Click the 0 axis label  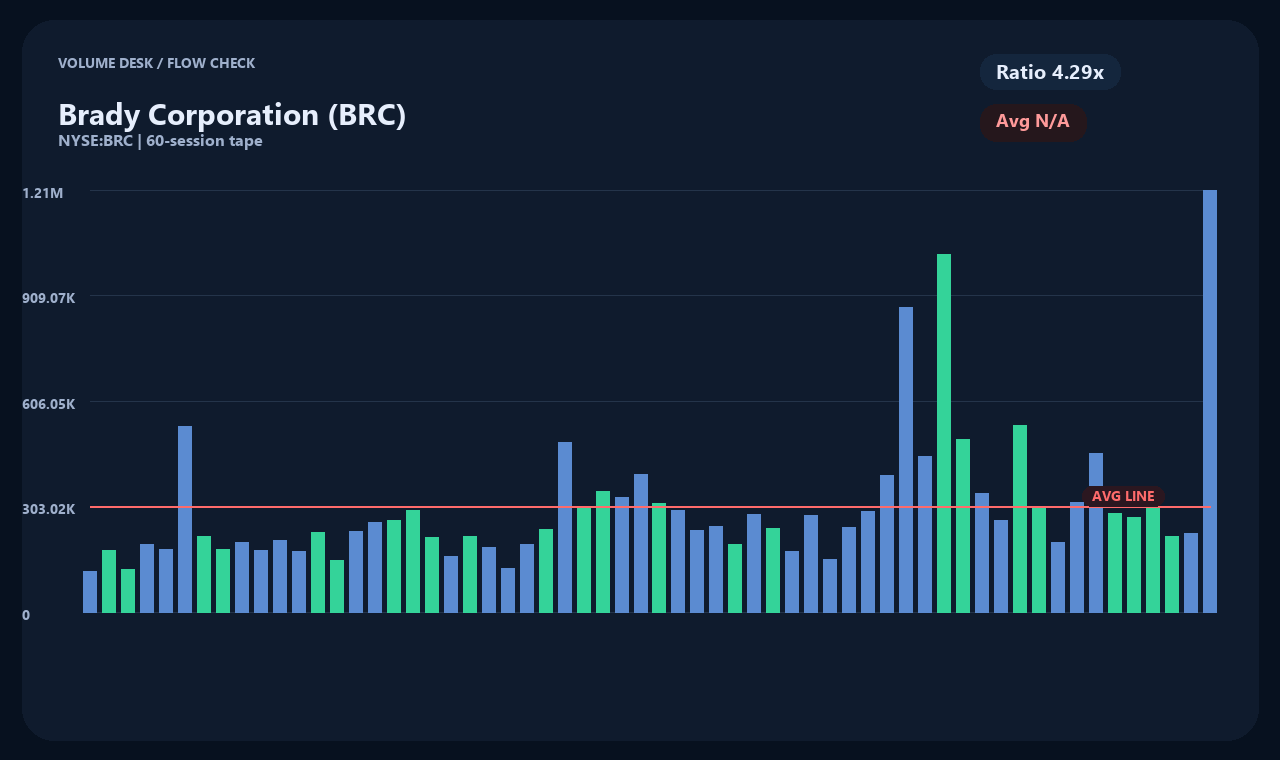(26, 615)
